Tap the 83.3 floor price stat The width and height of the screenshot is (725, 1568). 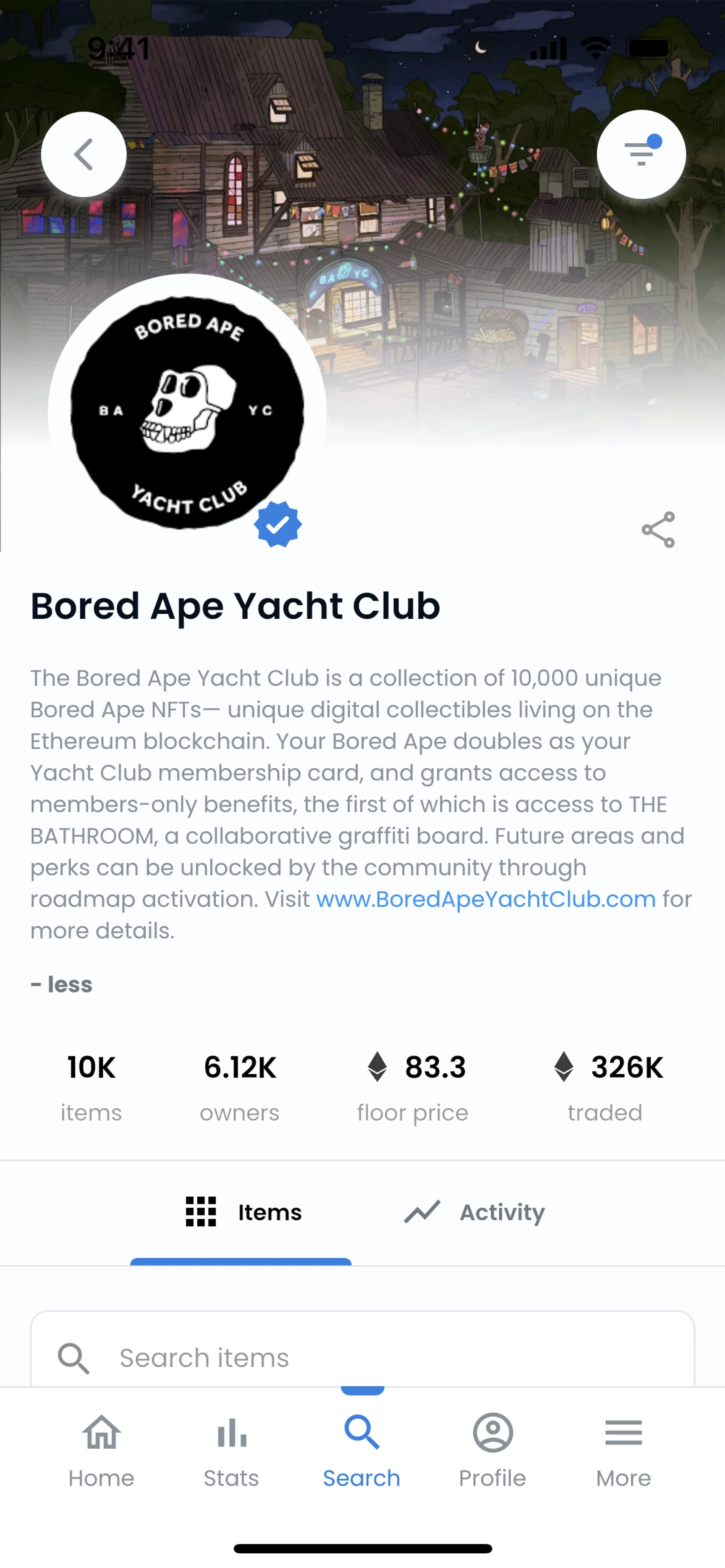413,1086
